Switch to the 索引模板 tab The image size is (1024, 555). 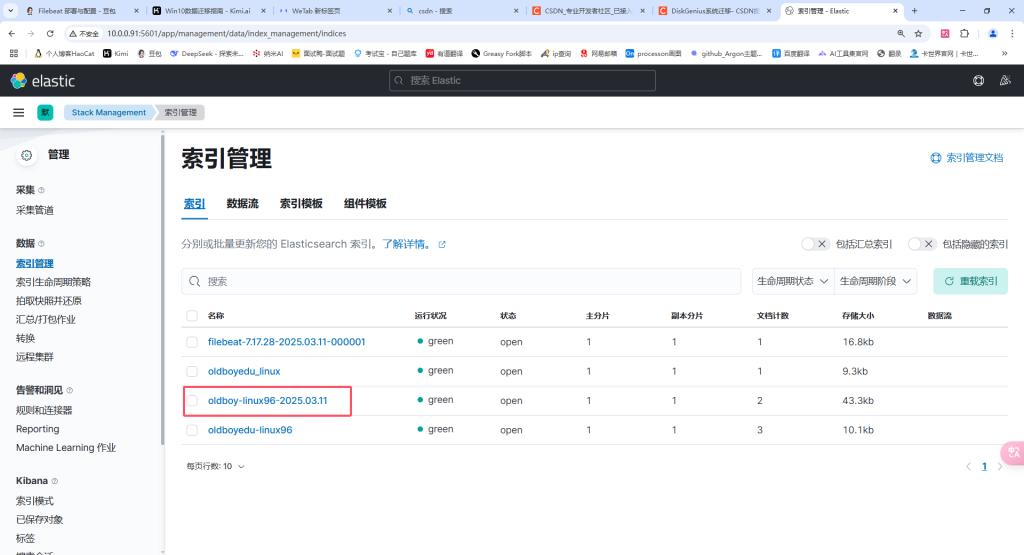point(301,204)
